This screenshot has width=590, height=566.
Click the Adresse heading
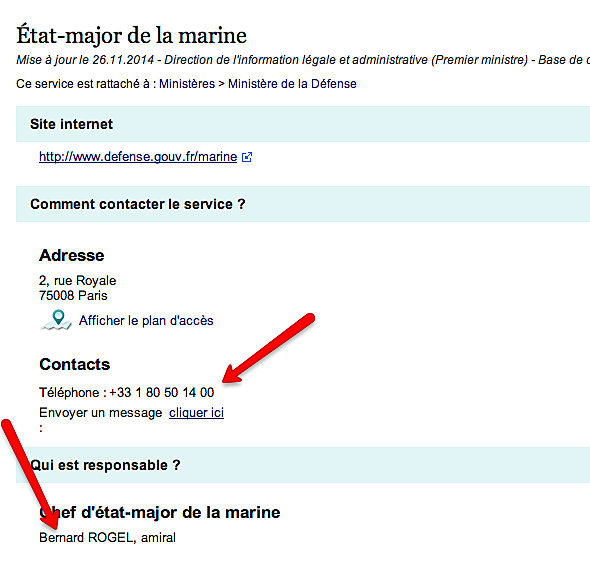[71, 255]
